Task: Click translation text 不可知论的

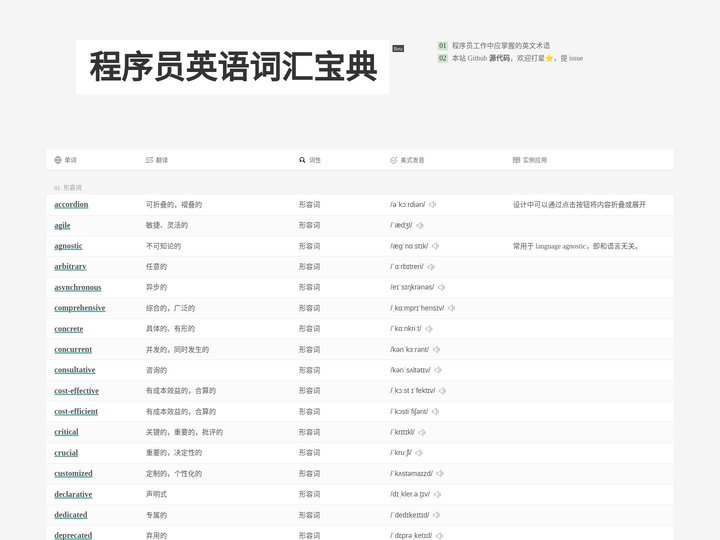Action: pyautogui.click(x=163, y=246)
